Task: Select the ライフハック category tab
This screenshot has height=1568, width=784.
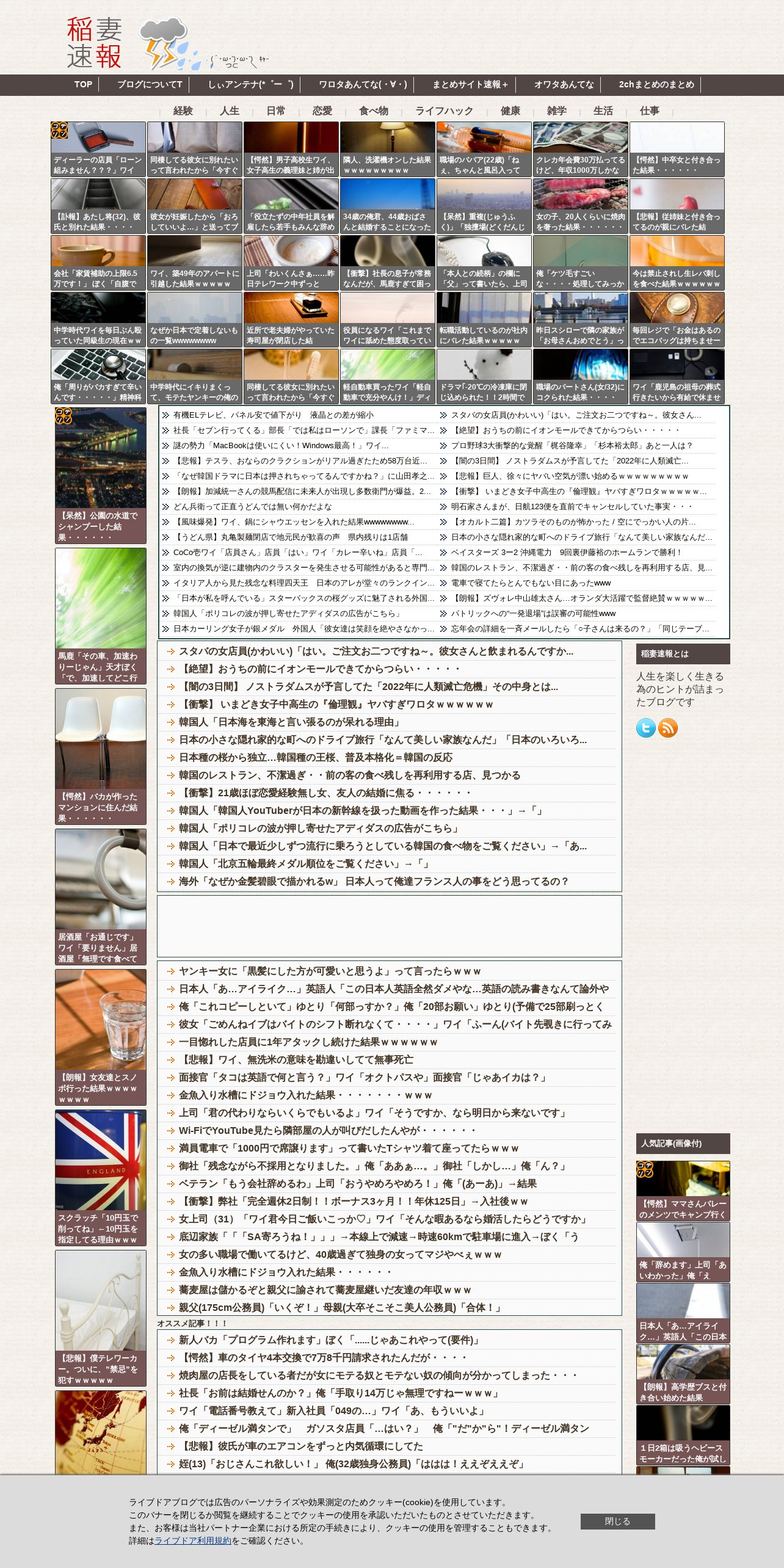Action: pyautogui.click(x=445, y=111)
